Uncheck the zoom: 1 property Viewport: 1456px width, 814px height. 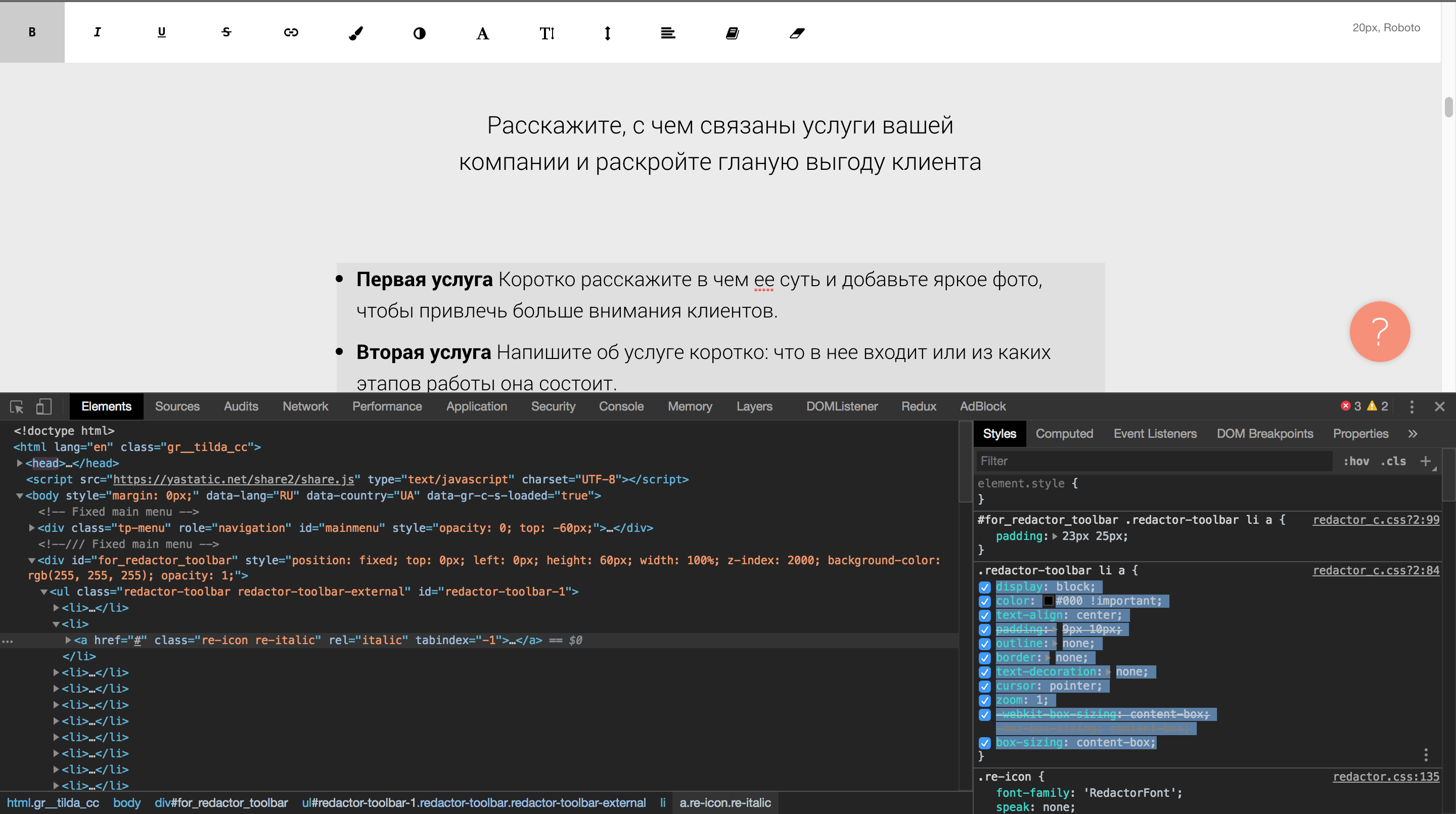pos(985,700)
